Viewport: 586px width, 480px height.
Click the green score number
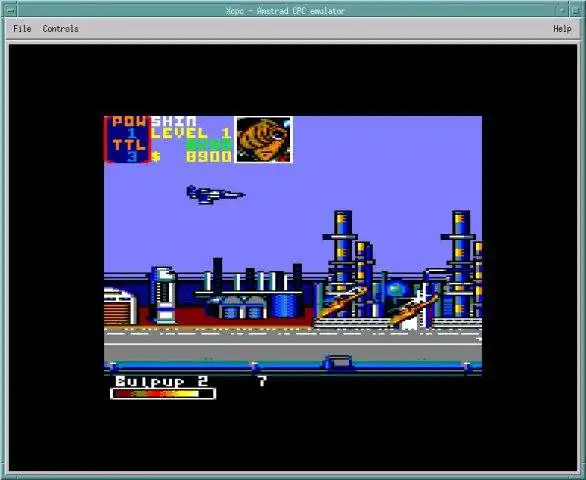click(x=209, y=145)
